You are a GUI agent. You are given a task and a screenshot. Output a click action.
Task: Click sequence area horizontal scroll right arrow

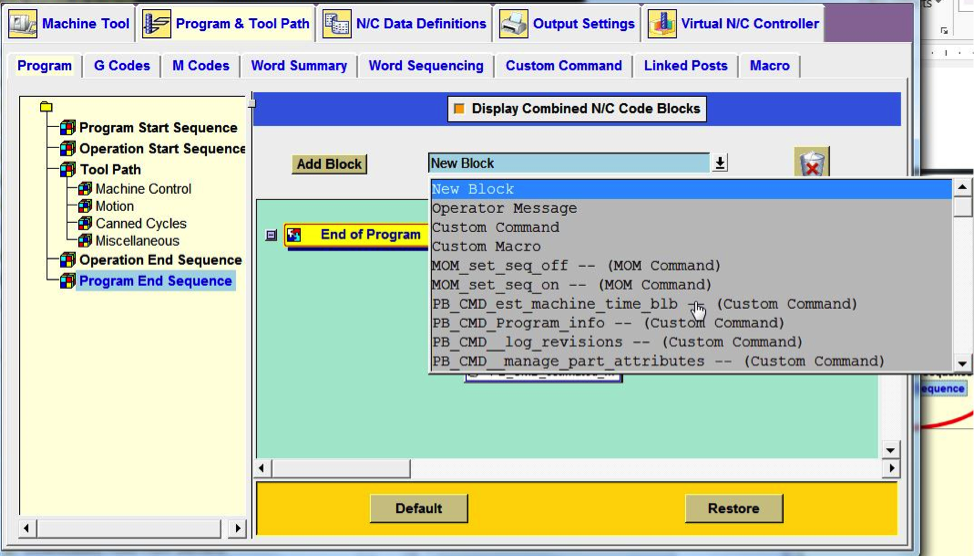pyautogui.click(x=891, y=468)
